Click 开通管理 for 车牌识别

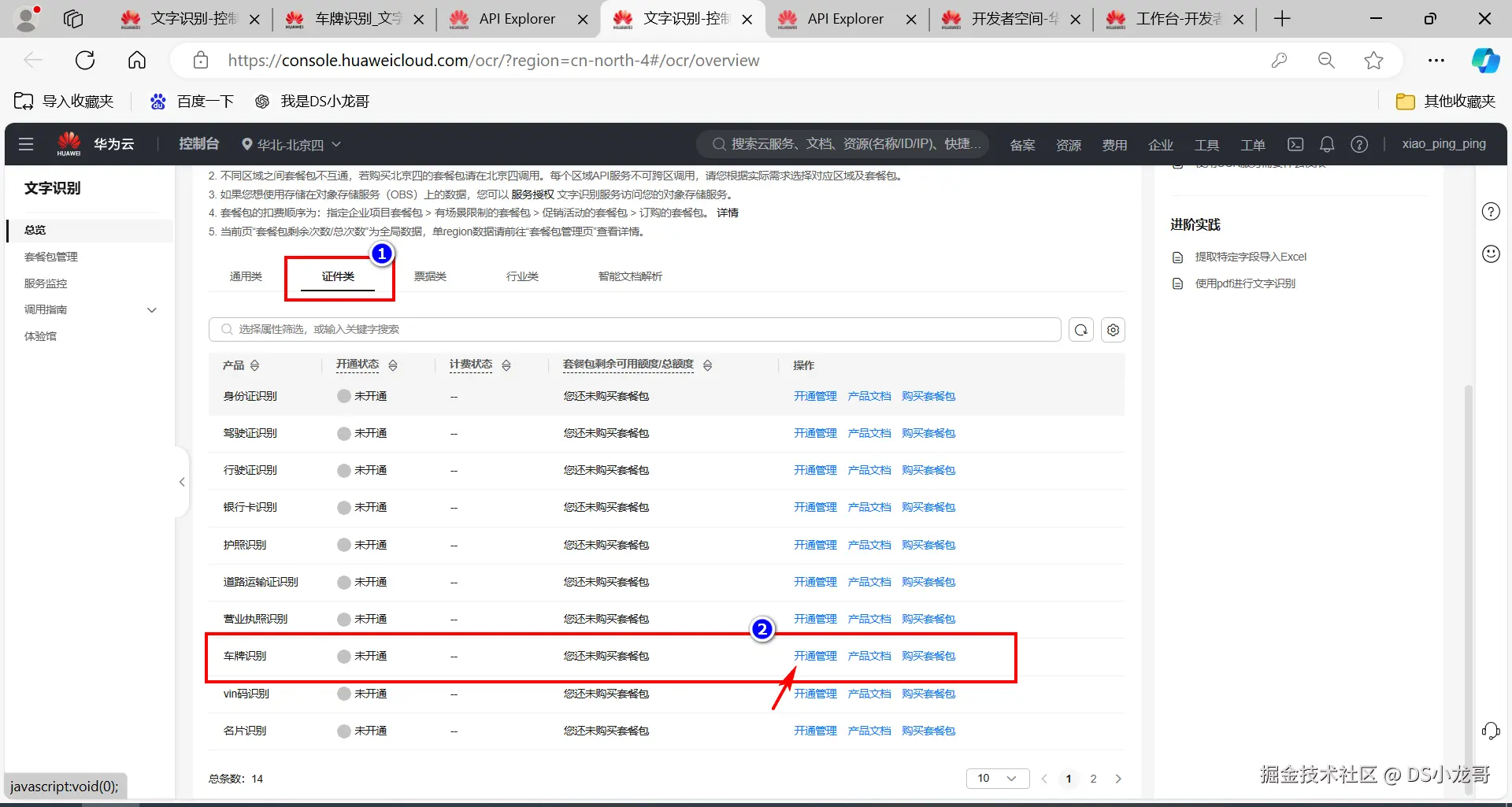pyautogui.click(x=815, y=656)
